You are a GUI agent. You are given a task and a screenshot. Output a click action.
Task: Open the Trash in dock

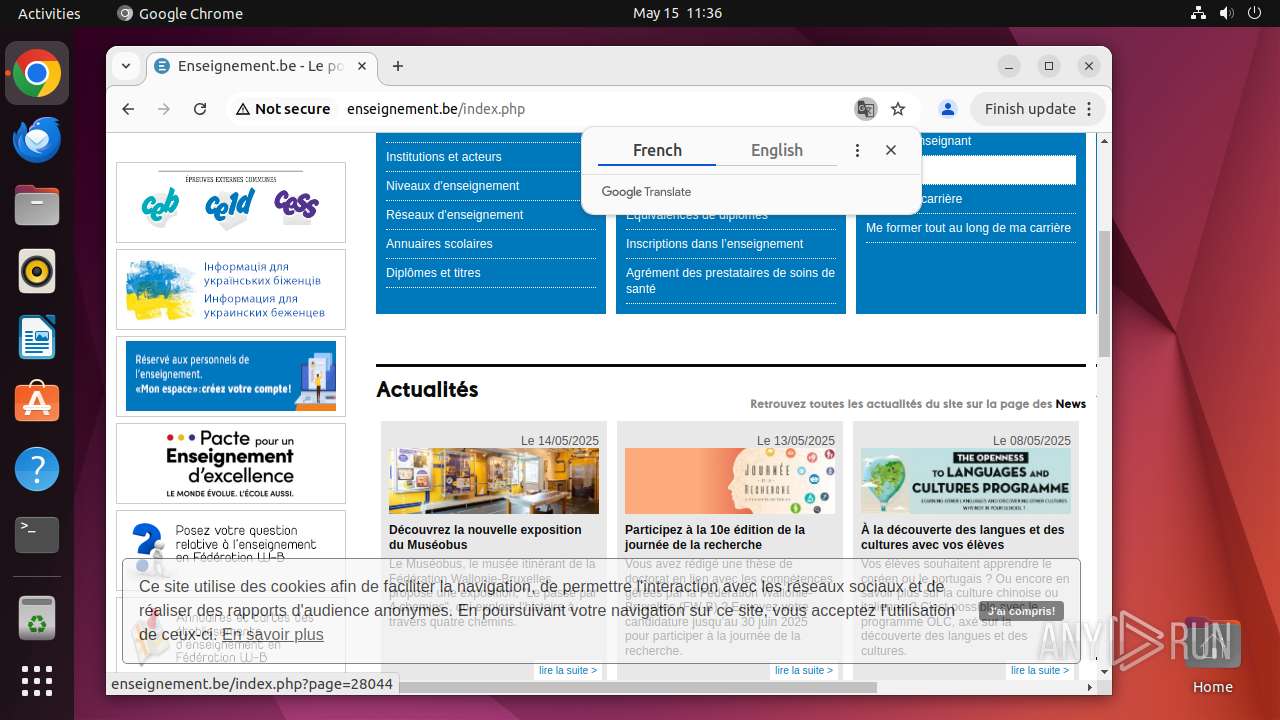coord(37,618)
